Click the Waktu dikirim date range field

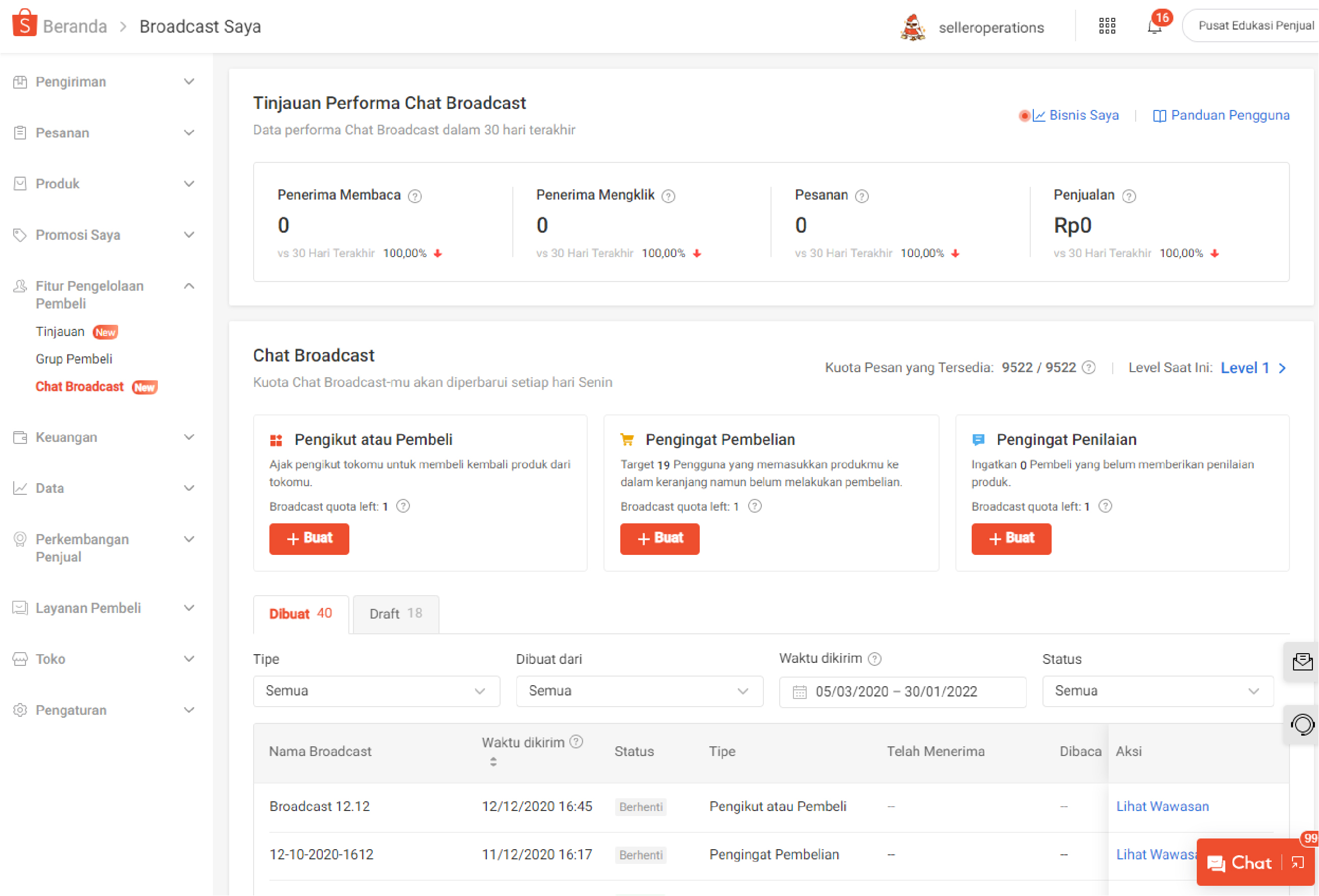click(x=902, y=692)
